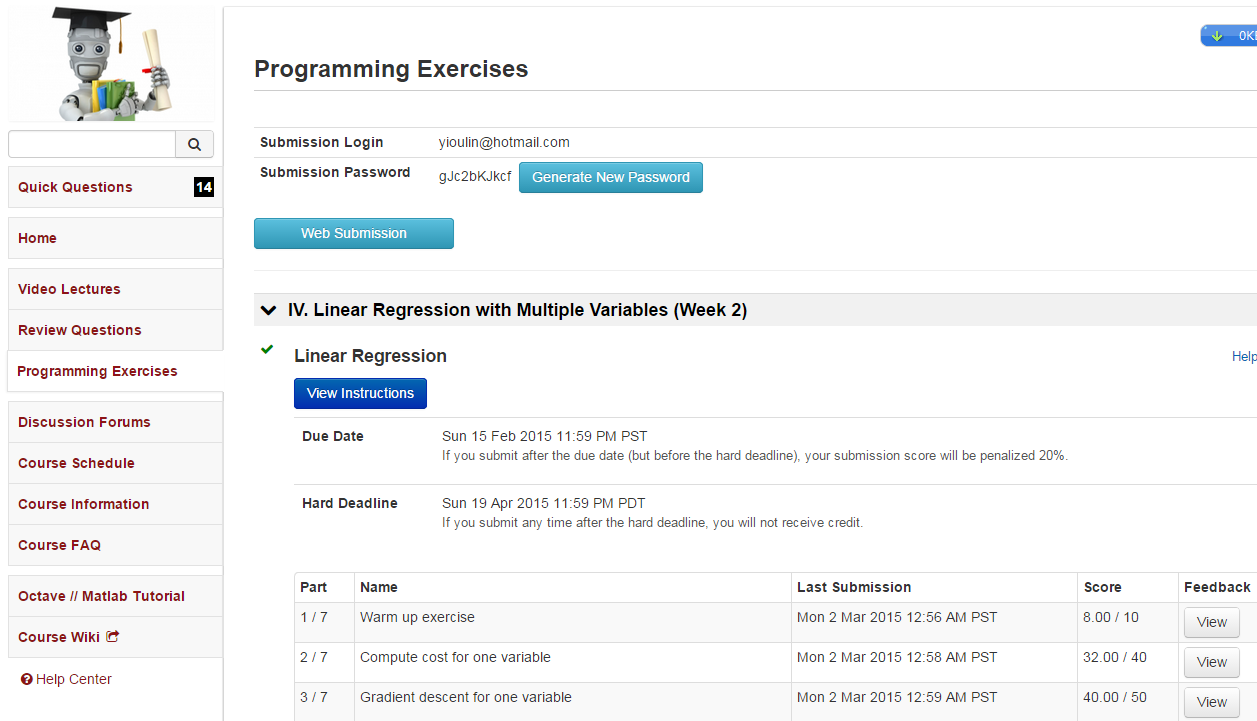Image resolution: width=1257 pixels, height=721 pixels.
Task: Click the download arrow indicator at top right
Action: pyautogui.click(x=1217, y=36)
